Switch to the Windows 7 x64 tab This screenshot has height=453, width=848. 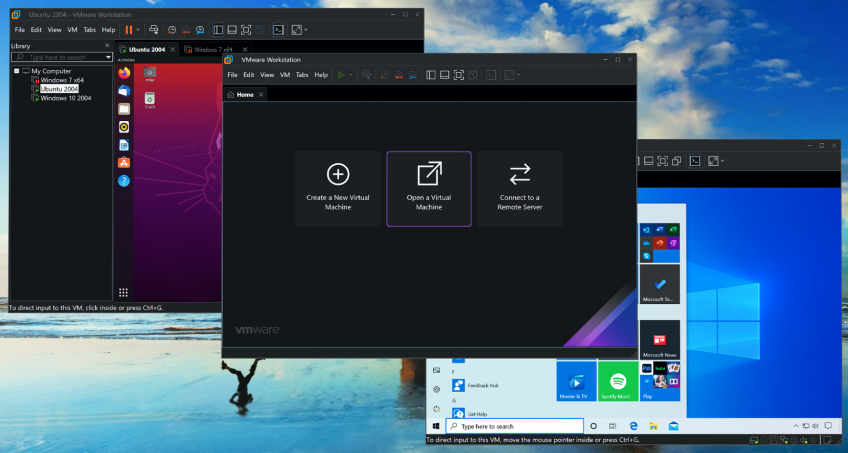click(214, 49)
